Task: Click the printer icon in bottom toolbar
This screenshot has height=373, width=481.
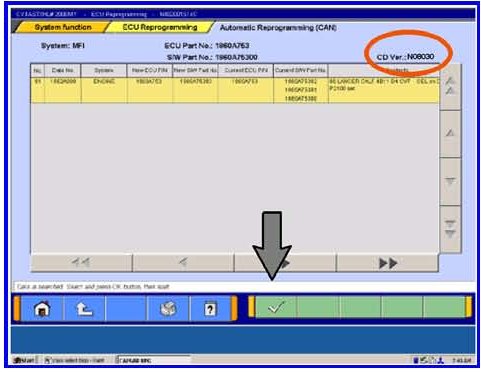Action: [x=168, y=309]
